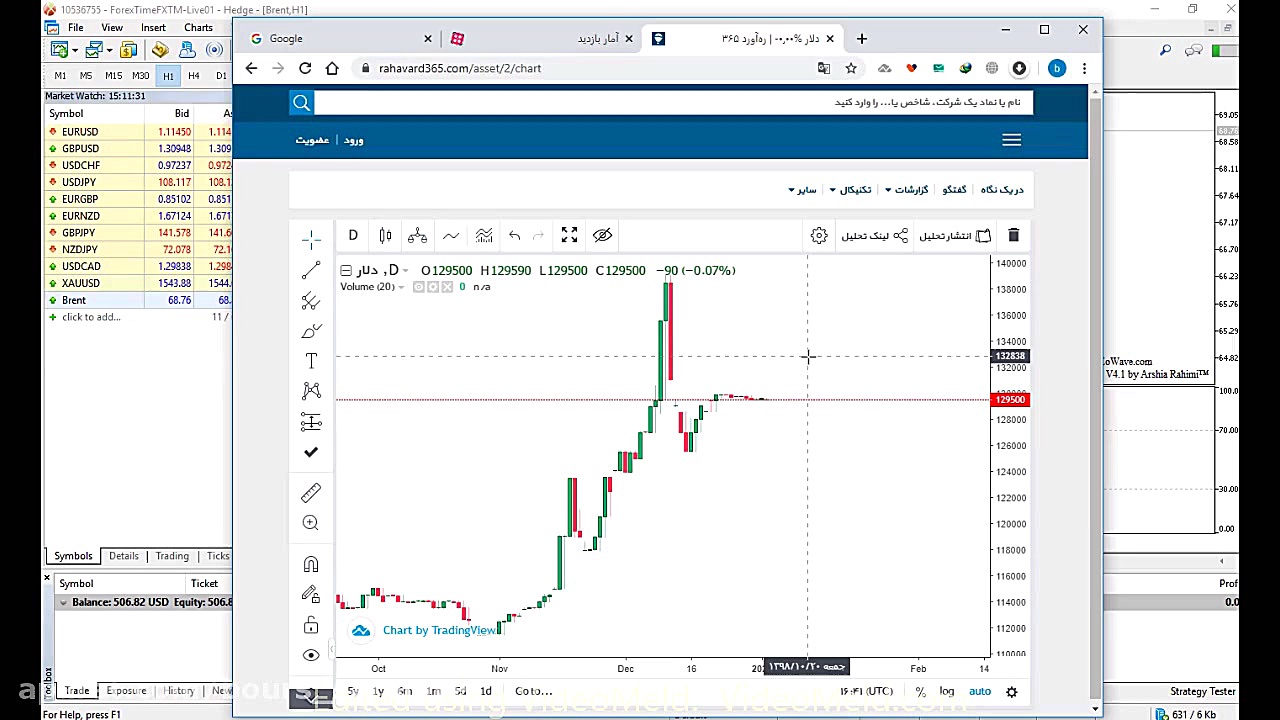Select the ruler measure tool
Viewport: 1280px width, 720px height.
[x=311, y=493]
